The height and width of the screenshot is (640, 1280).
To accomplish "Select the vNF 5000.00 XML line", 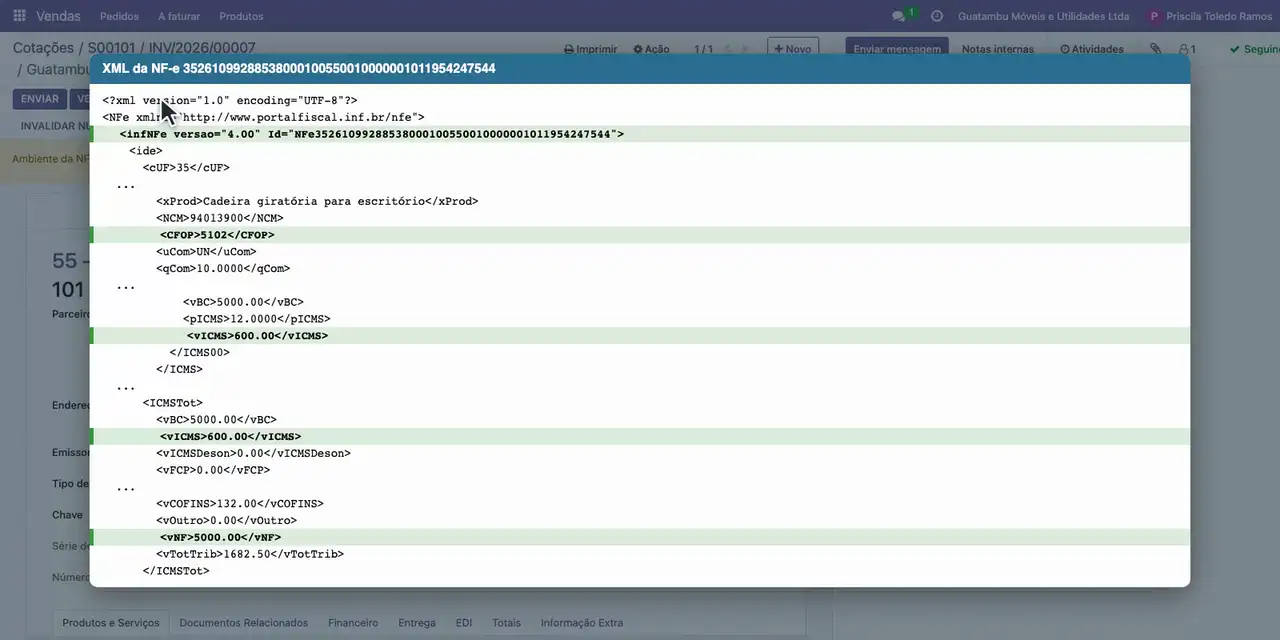I will click(640, 537).
